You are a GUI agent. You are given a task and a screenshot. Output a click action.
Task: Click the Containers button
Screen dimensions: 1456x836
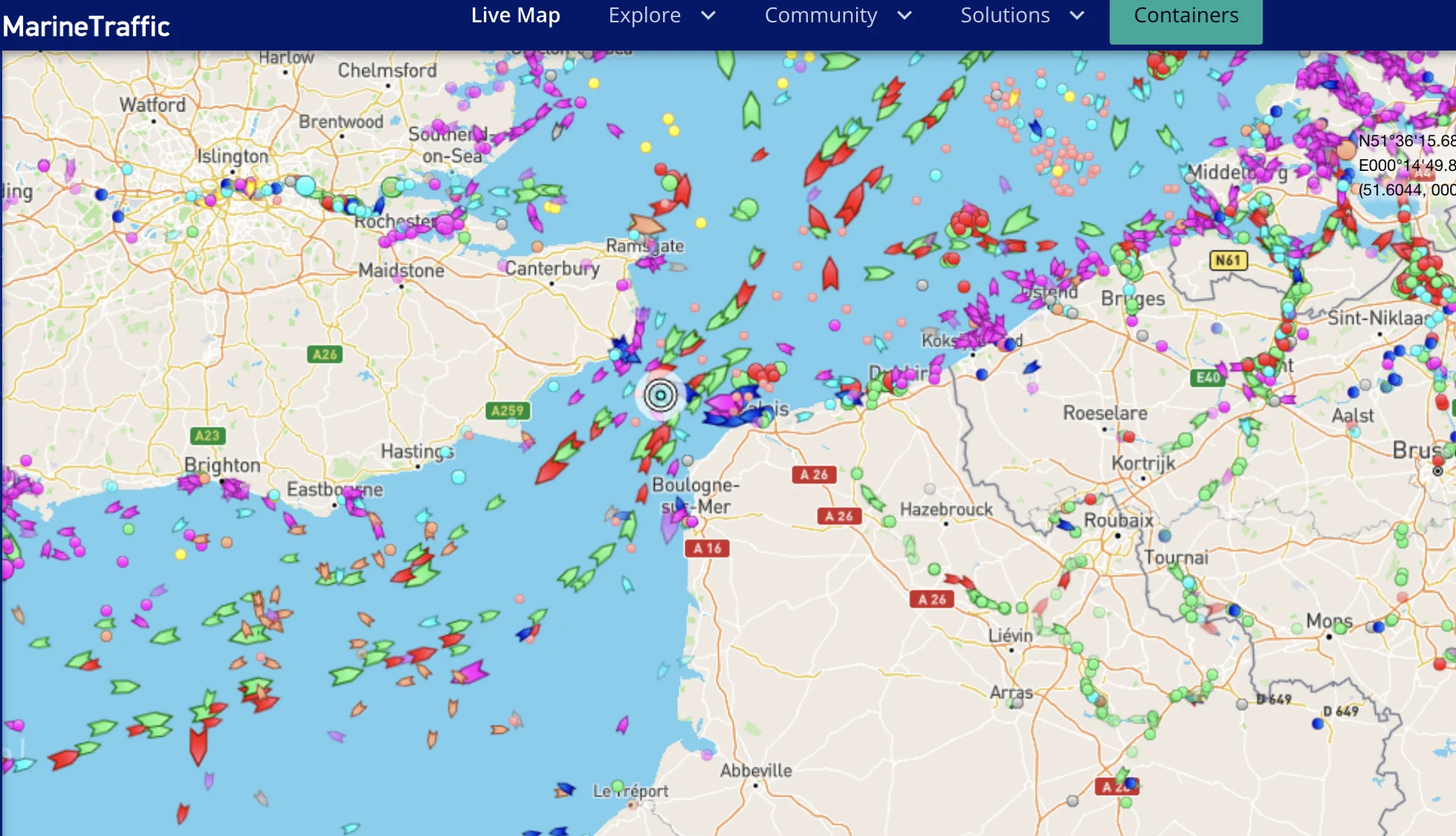(x=1185, y=20)
